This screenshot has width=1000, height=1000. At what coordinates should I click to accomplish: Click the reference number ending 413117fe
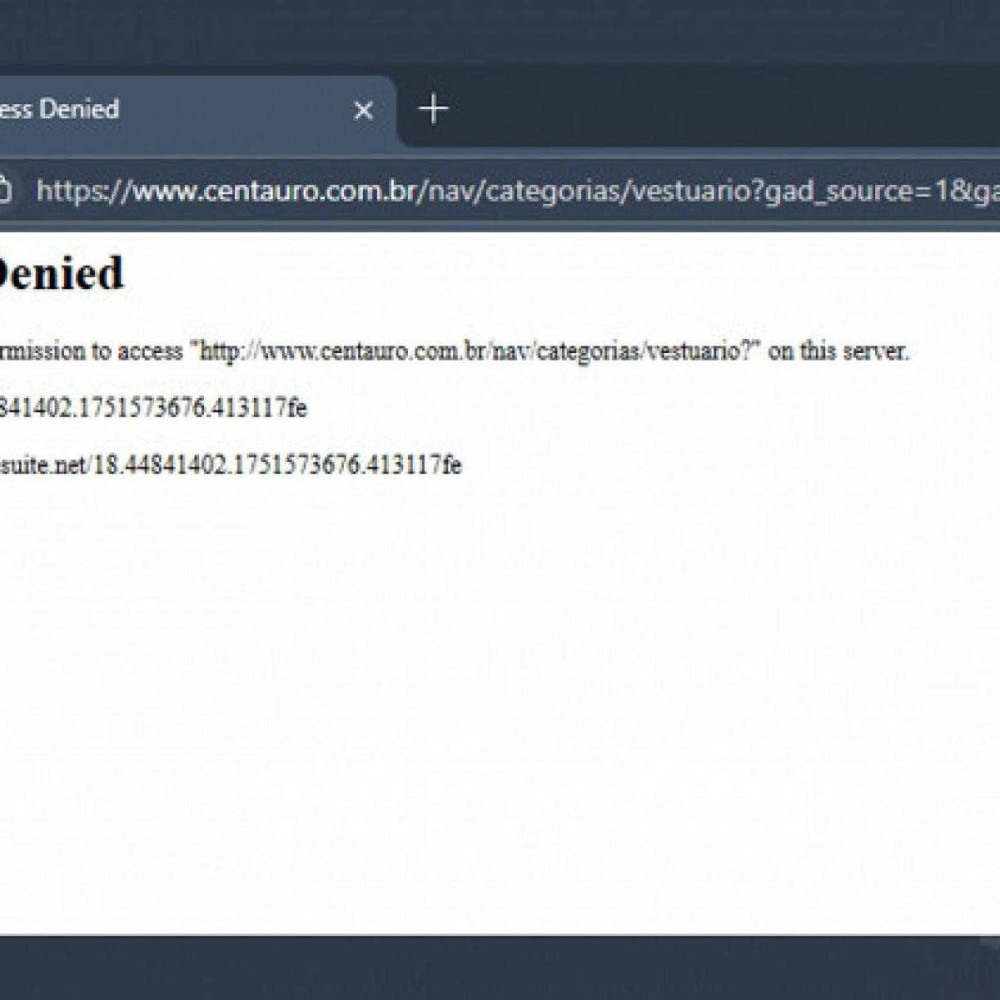[153, 408]
